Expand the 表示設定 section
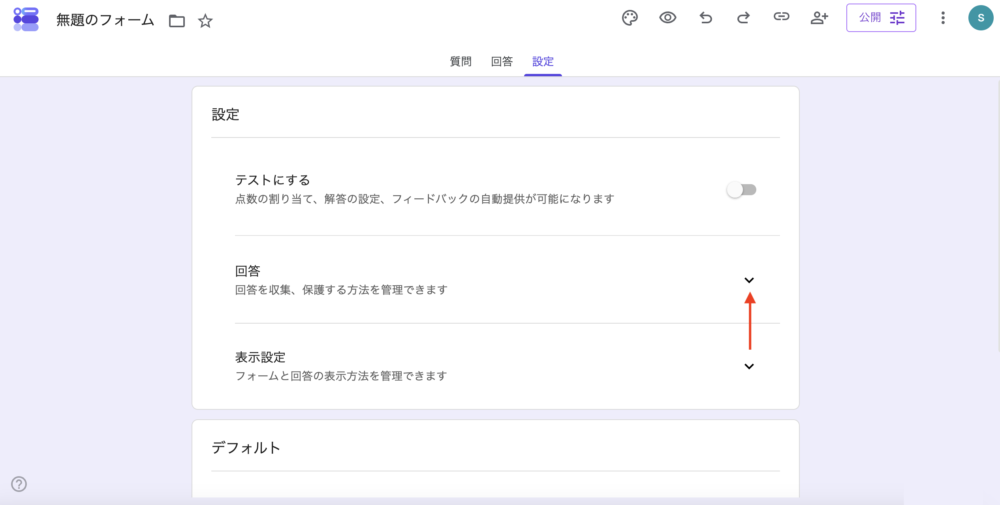Viewport: 1000px width, 505px height. tap(749, 366)
